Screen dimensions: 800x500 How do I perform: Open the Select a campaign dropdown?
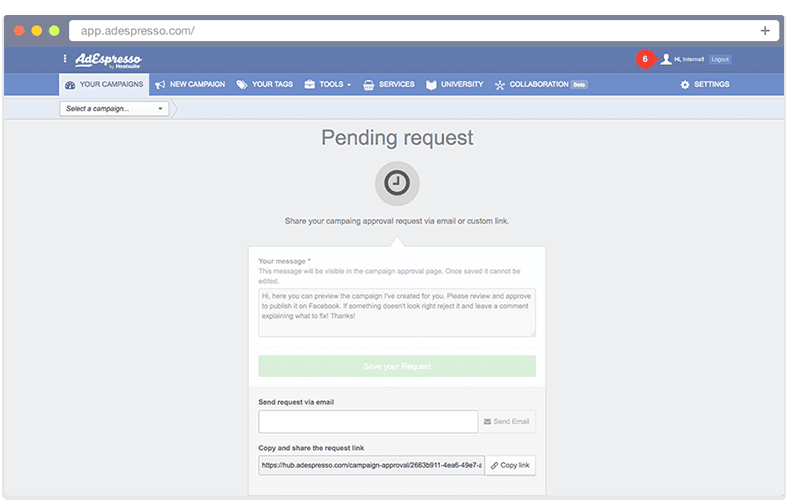114,108
